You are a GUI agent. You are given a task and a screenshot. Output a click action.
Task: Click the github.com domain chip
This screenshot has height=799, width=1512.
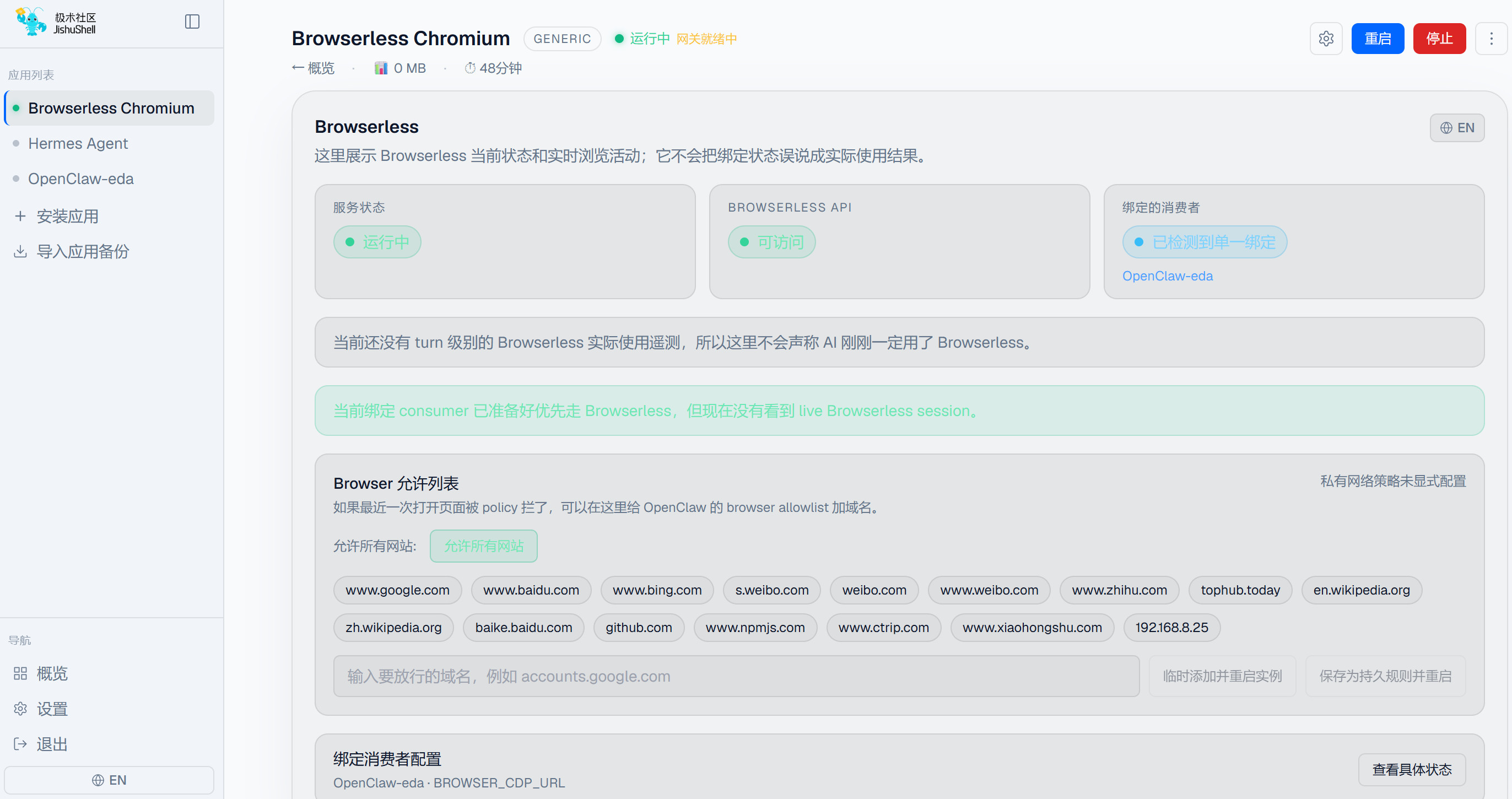[x=639, y=628]
